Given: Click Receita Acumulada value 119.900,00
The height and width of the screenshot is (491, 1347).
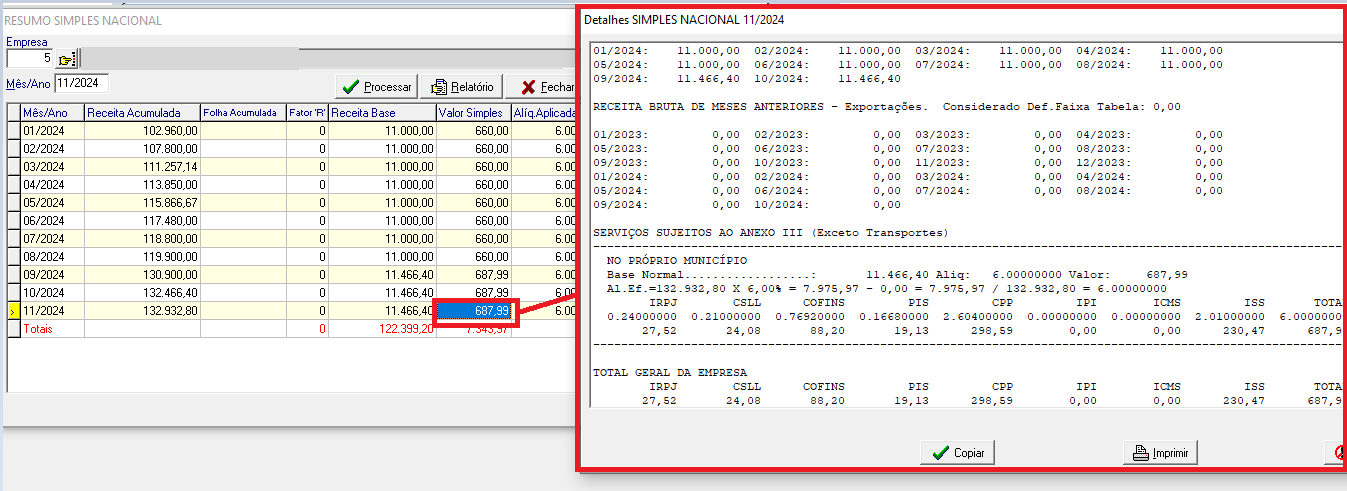Looking at the screenshot, I should [x=170, y=256].
